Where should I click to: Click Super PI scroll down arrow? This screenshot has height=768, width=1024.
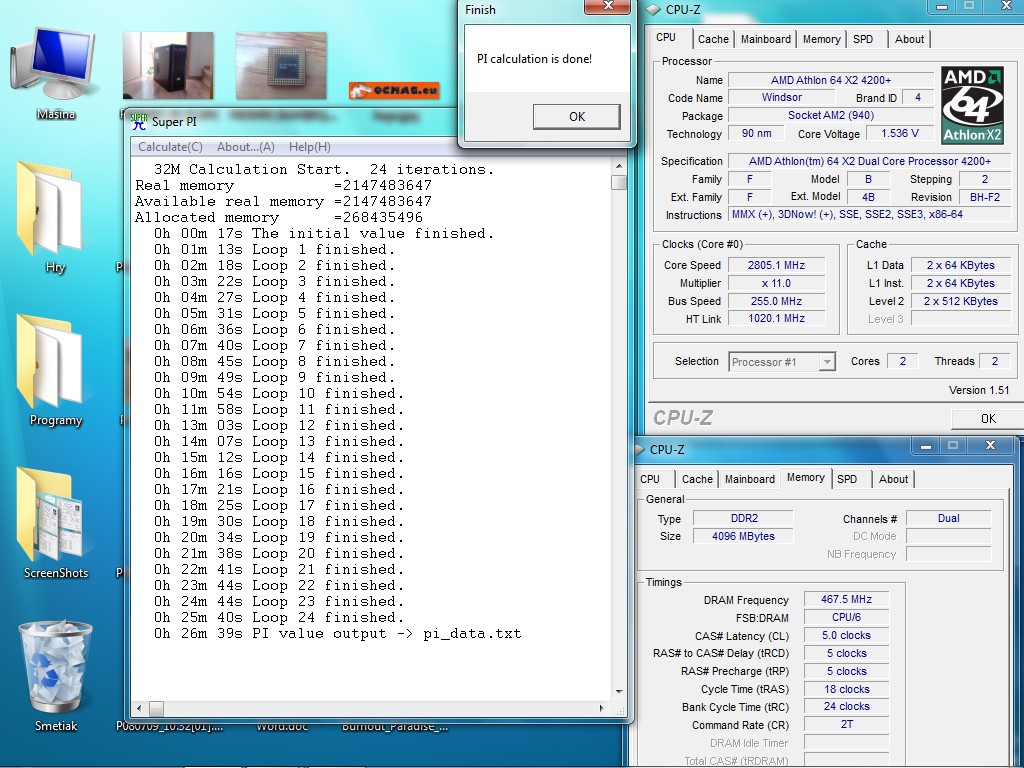point(618,692)
